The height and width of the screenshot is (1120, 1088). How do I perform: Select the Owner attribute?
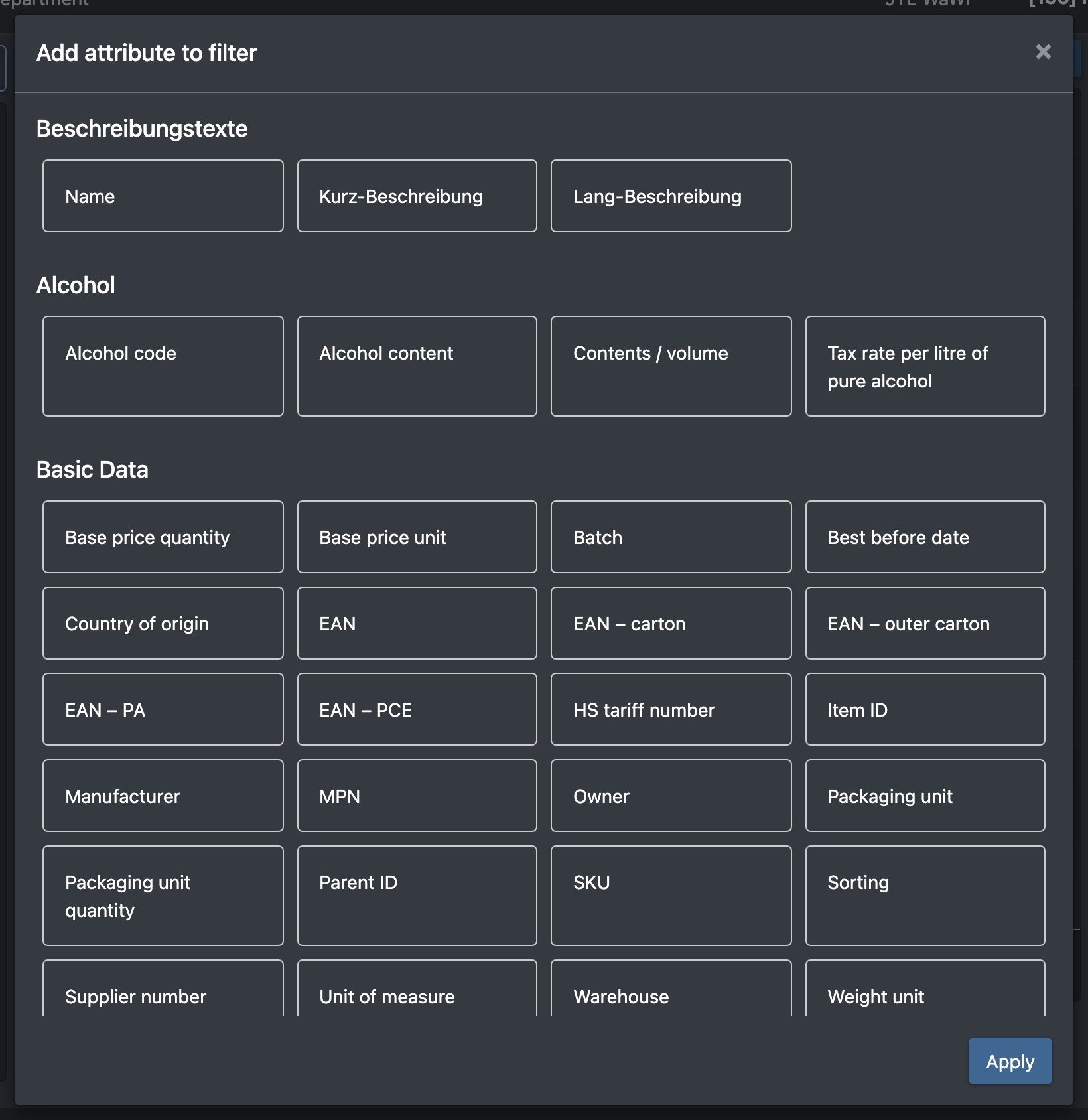(x=671, y=796)
